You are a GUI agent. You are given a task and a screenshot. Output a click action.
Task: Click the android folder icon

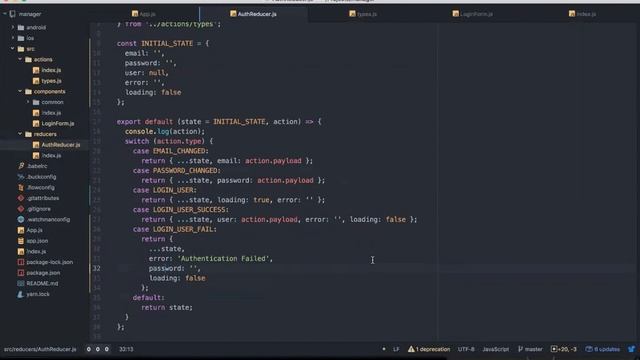21,27
